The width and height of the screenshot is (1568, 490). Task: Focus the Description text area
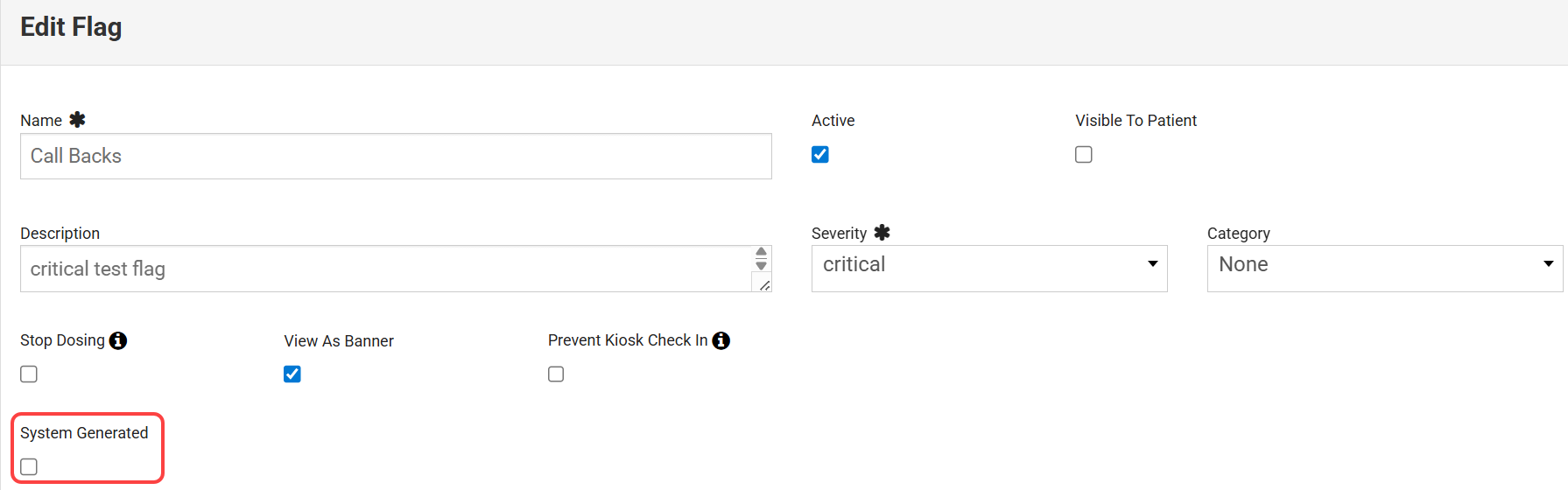point(385,269)
